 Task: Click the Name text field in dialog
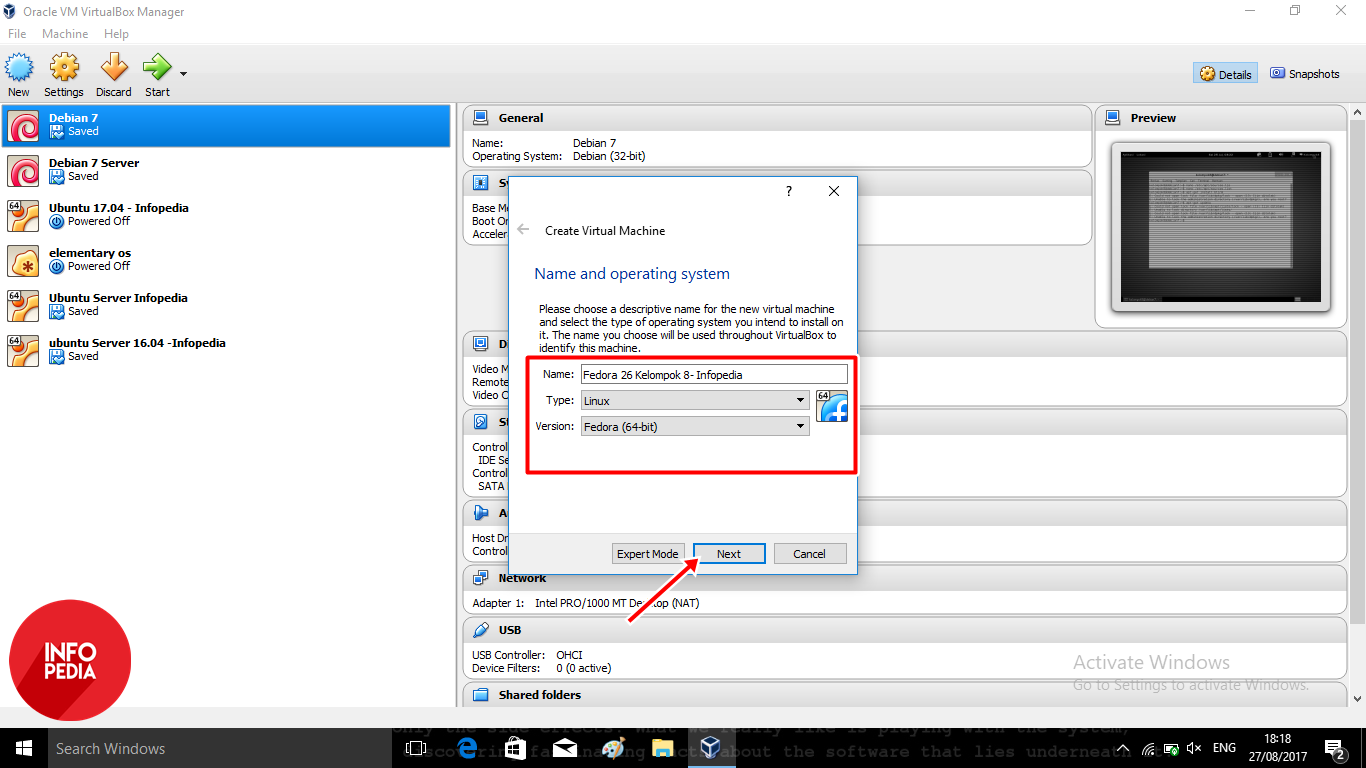[x=714, y=375]
